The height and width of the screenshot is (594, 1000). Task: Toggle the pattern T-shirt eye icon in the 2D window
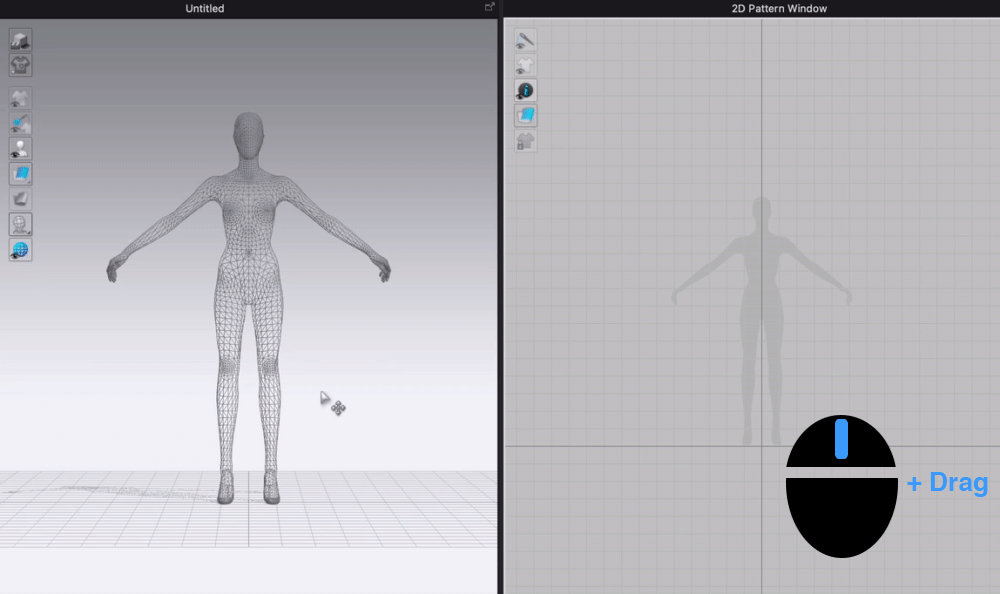tap(526, 65)
